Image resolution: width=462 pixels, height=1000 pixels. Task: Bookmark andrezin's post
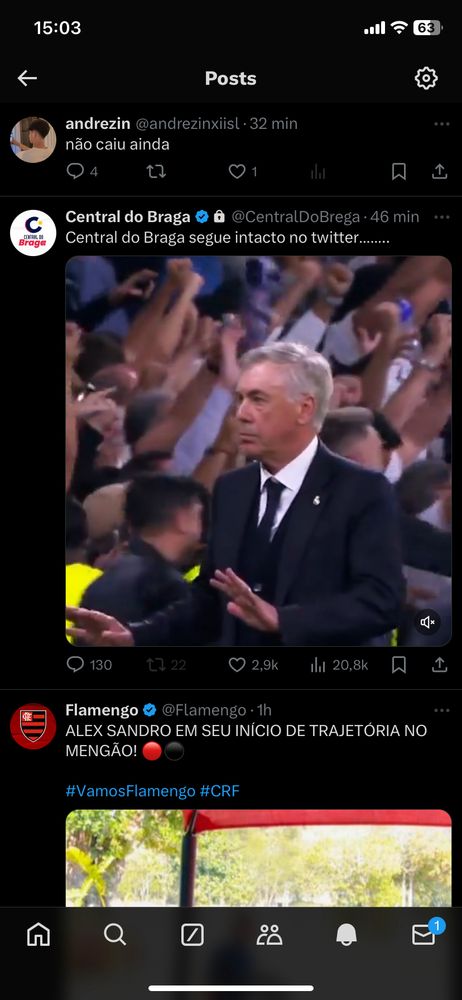[399, 171]
